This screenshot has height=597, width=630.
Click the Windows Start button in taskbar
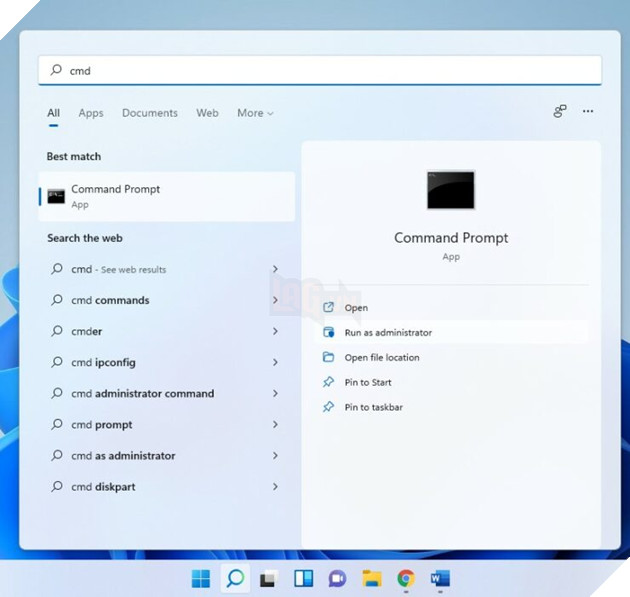click(x=200, y=579)
